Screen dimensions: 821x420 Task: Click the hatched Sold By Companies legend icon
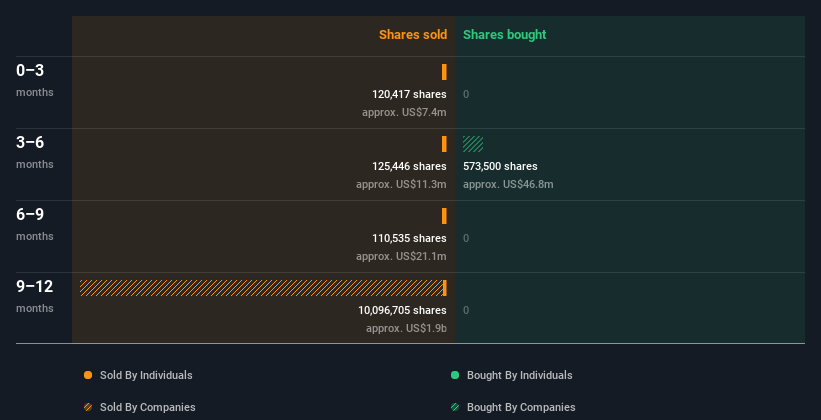point(88,407)
